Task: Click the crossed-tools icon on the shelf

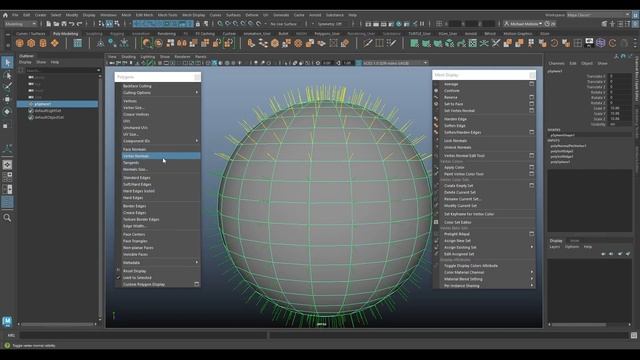Action: tap(496, 43)
